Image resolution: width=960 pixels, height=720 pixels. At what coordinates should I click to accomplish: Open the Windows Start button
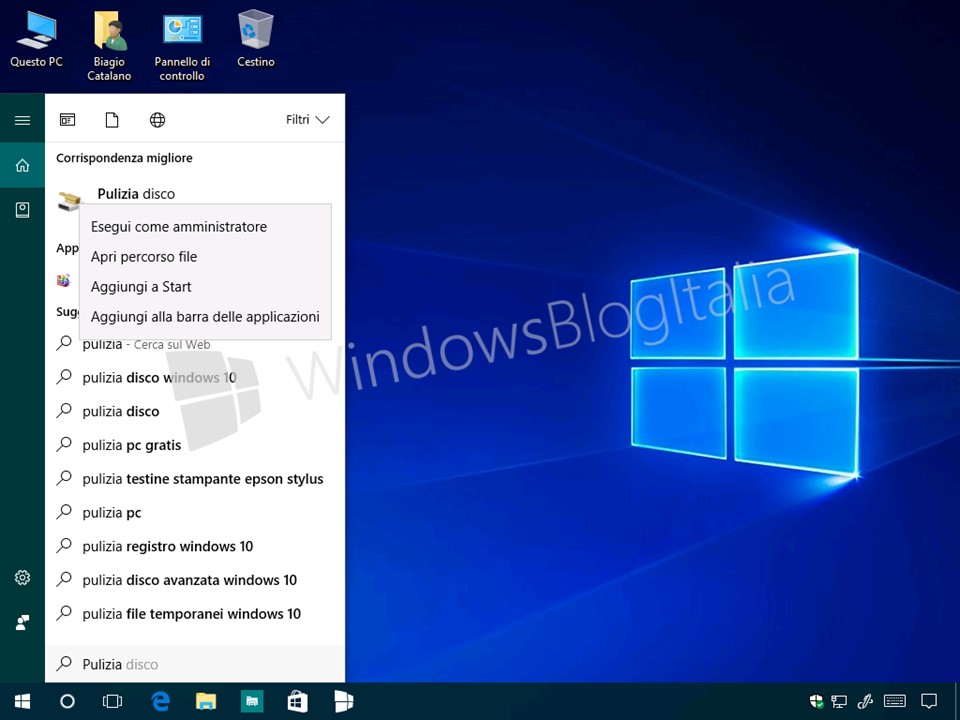[x=23, y=702]
